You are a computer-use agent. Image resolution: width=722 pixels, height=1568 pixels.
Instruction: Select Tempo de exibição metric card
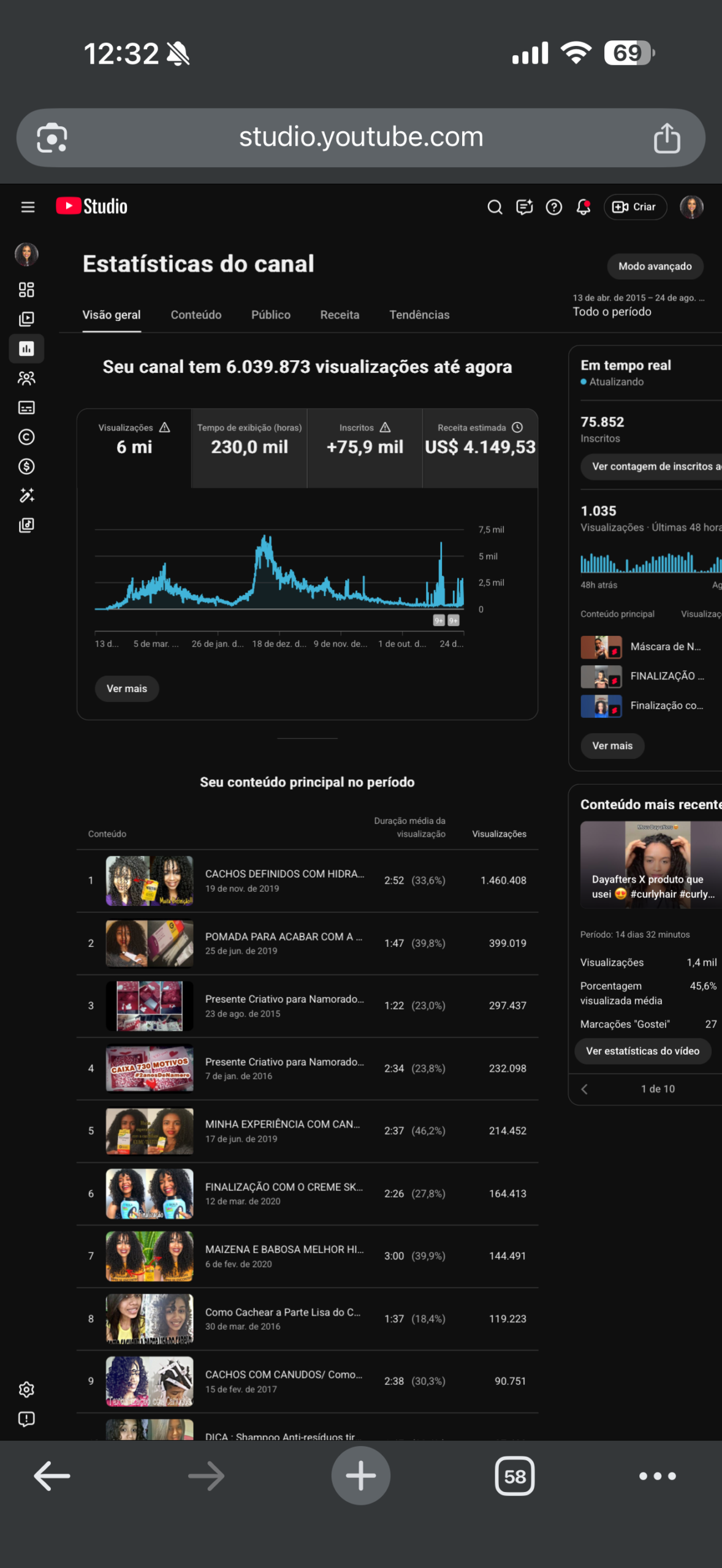click(249, 448)
